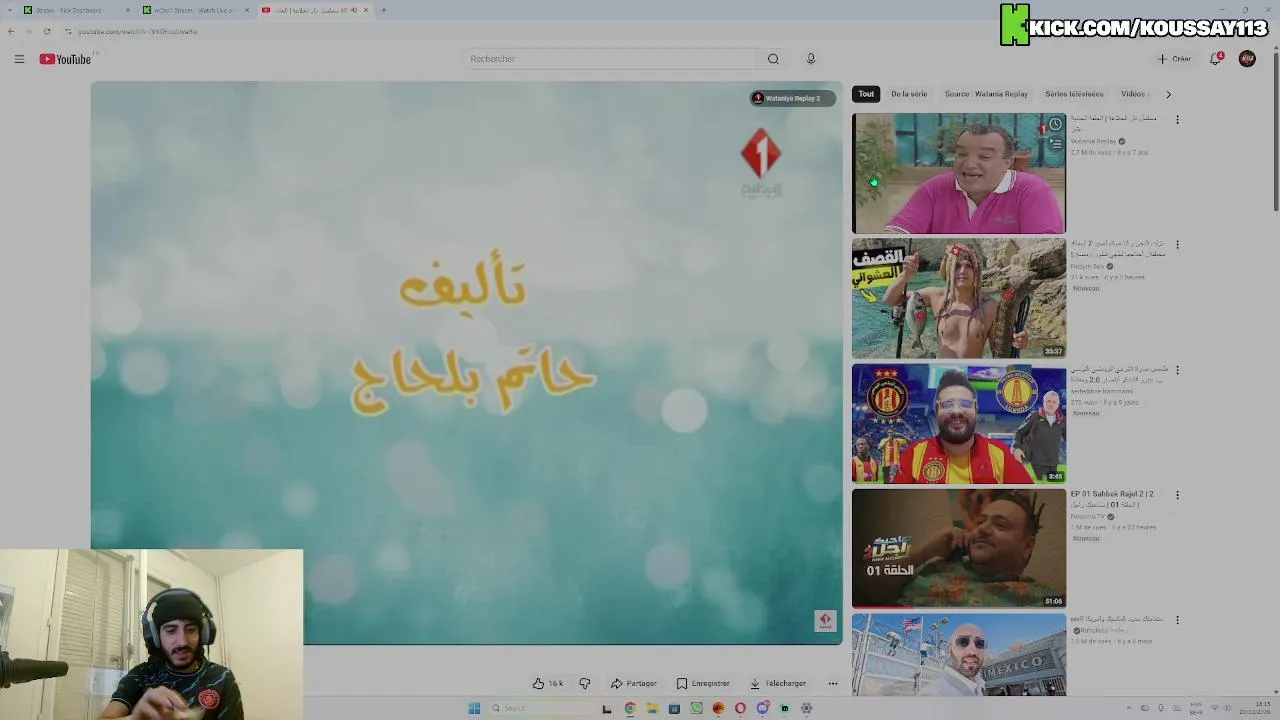Open WhatsApp from taskbar
The width and height of the screenshot is (1280, 720).
coord(696,708)
